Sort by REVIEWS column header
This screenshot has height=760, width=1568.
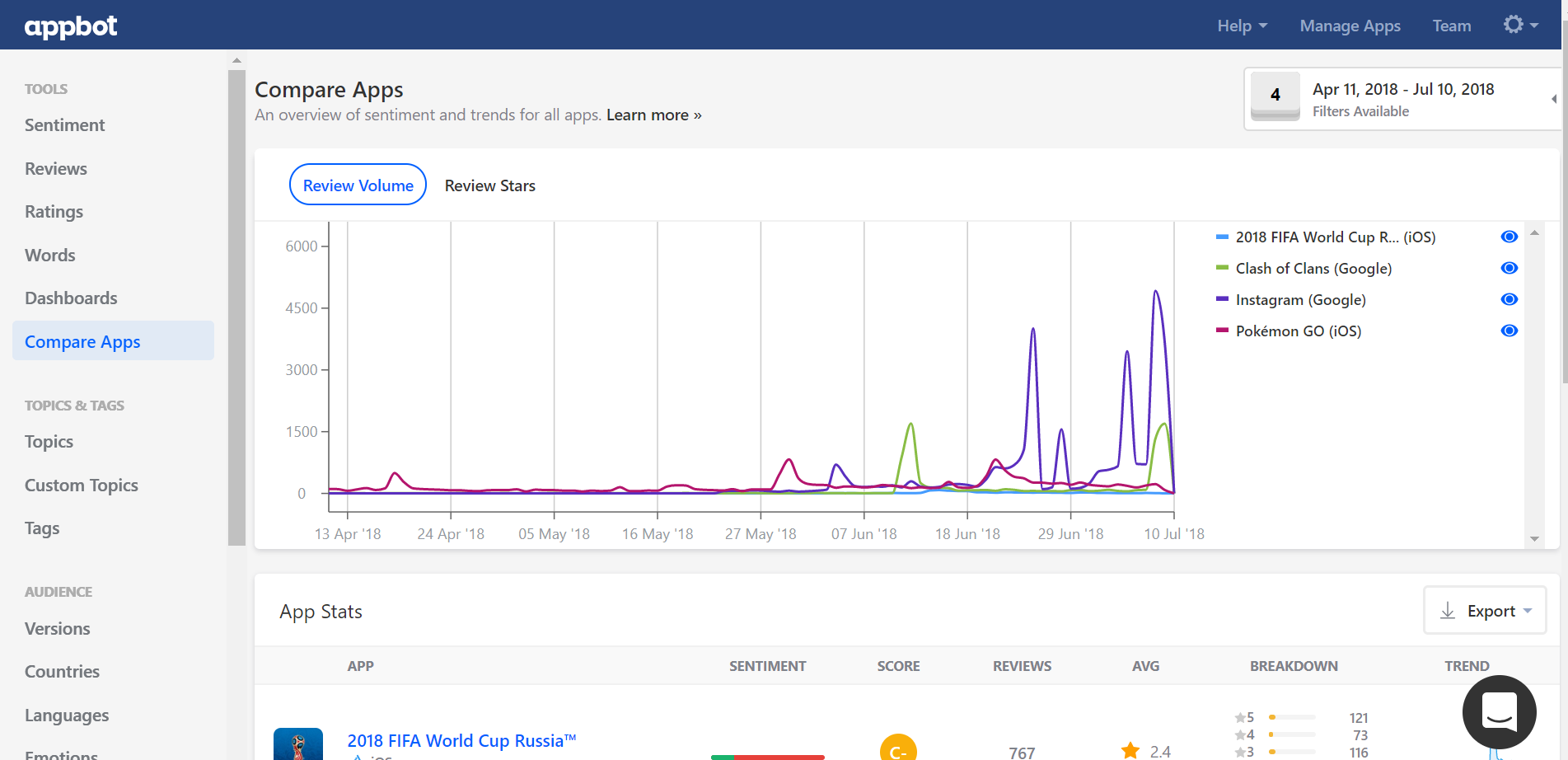click(x=1022, y=666)
